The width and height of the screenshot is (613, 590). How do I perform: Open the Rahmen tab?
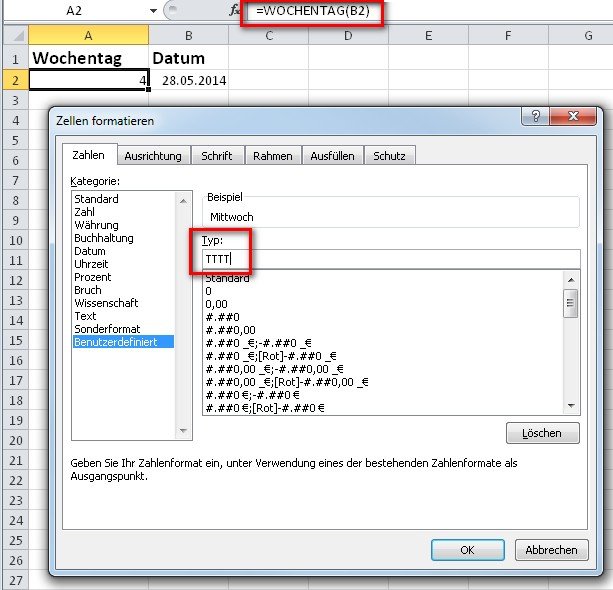(x=272, y=156)
